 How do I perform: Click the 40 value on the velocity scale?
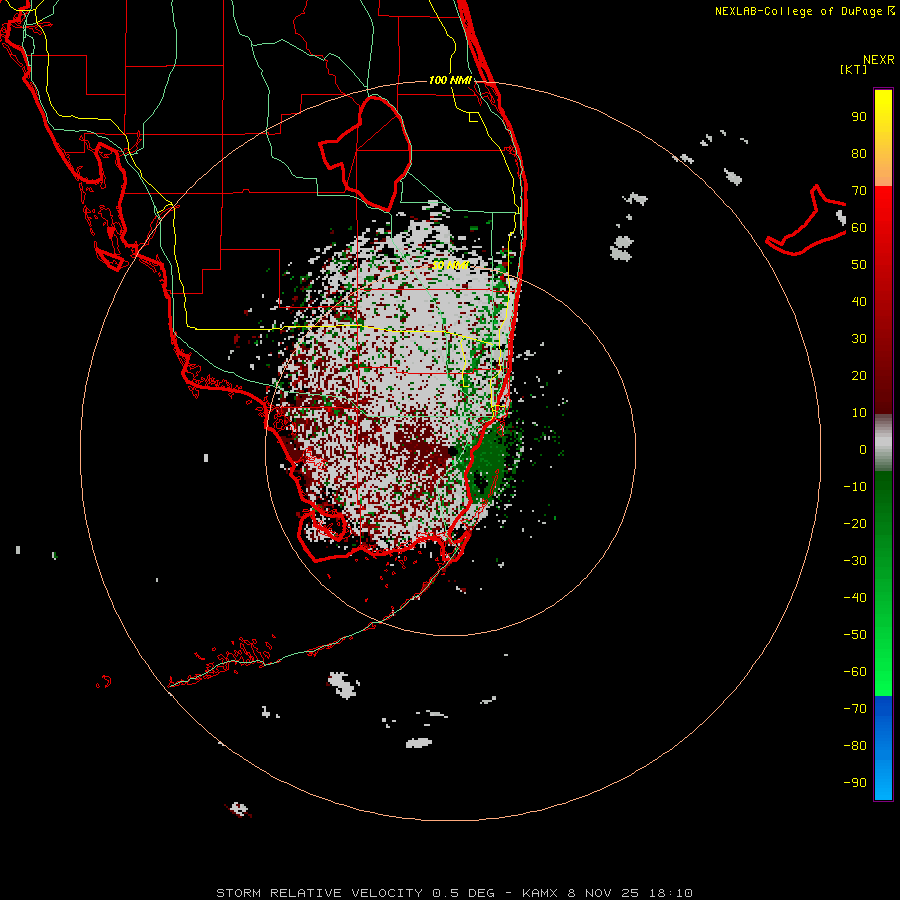click(x=859, y=302)
